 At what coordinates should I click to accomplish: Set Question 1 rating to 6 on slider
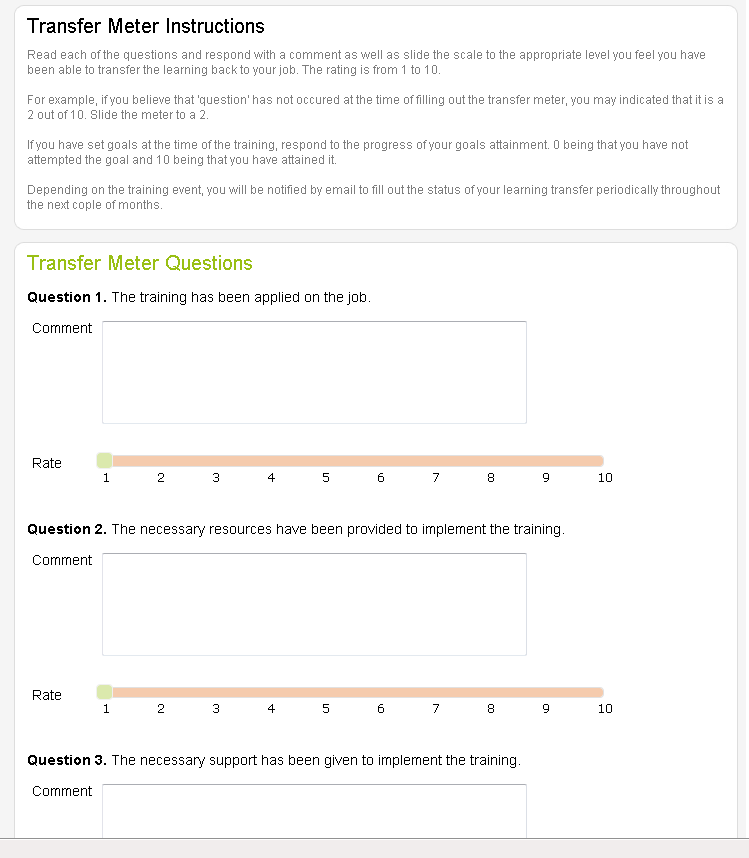[380, 460]
